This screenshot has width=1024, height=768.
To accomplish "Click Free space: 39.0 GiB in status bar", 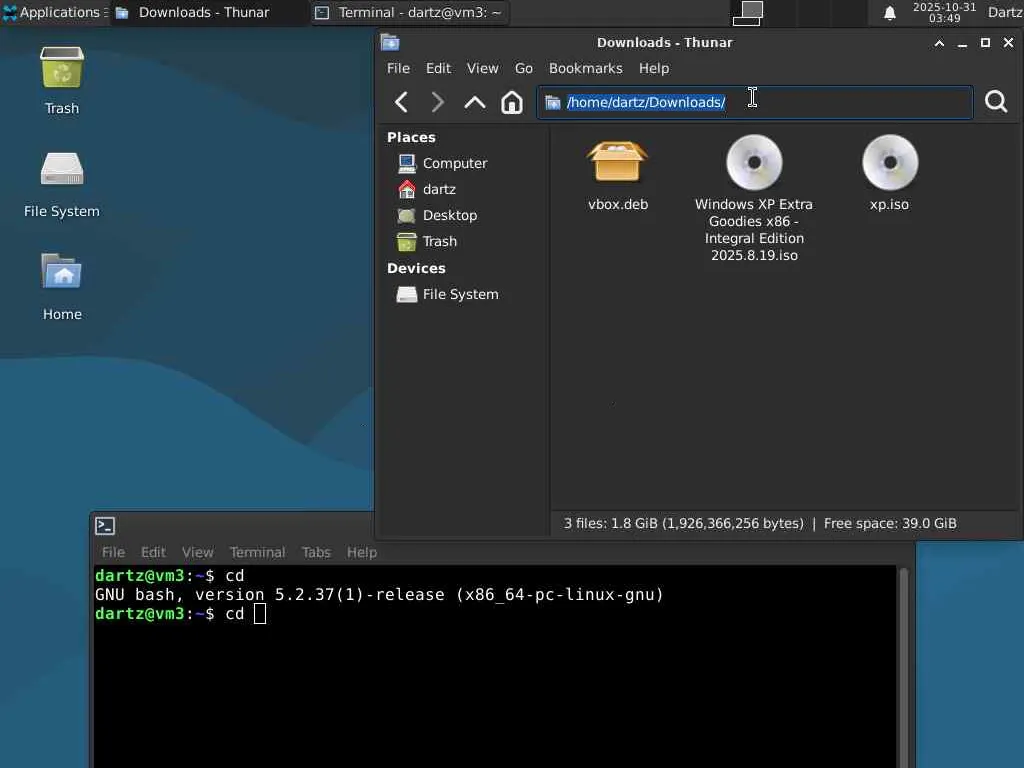I will [x=890, y=524].
